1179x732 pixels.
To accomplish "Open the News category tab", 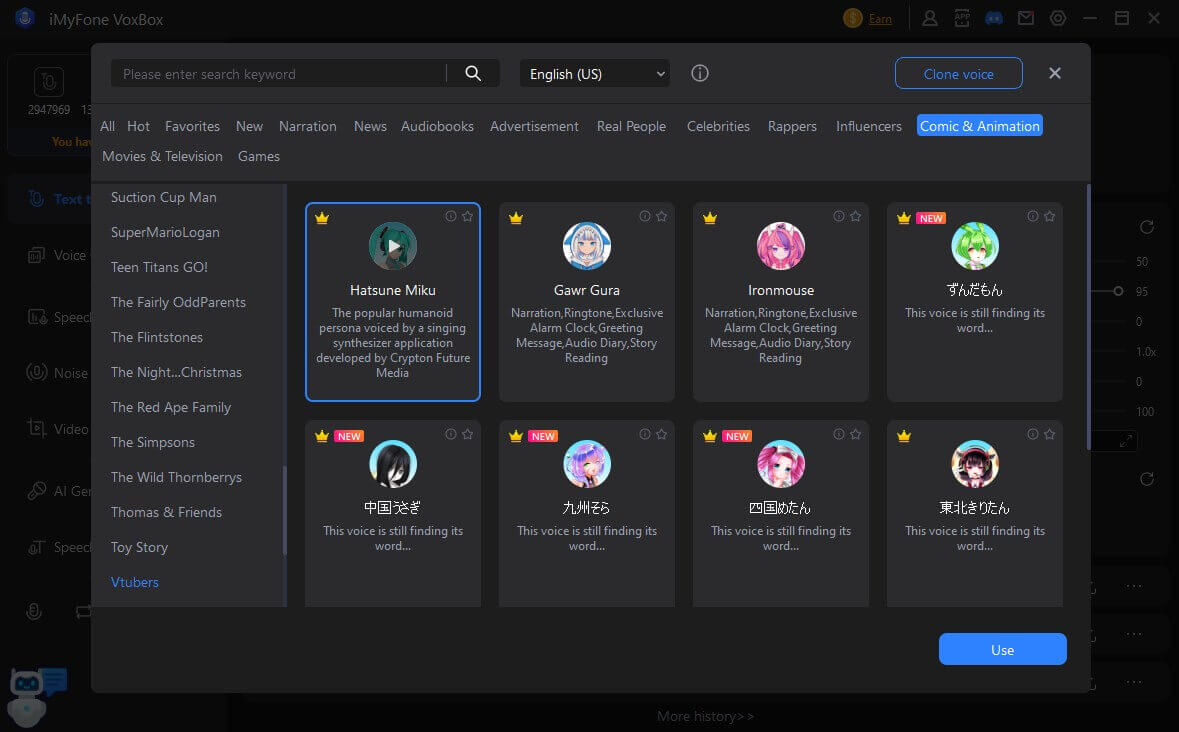I will [x=370, y=126].
